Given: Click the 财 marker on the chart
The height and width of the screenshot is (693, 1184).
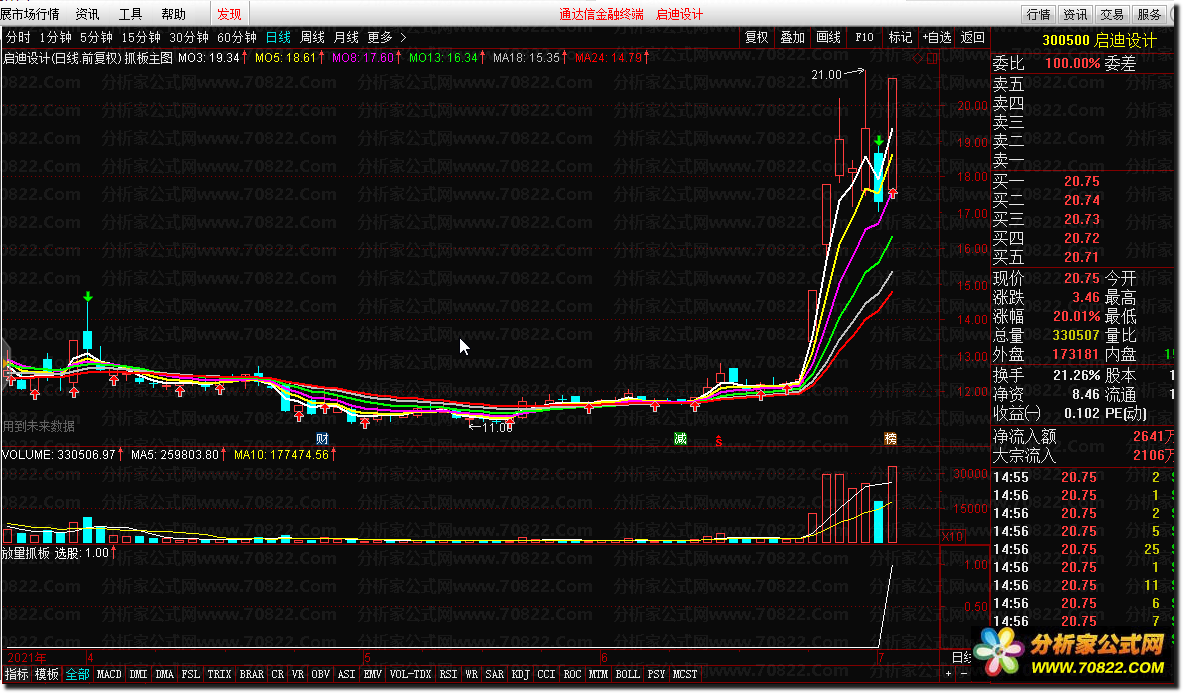Looking at the screenshot, I should click(x=322, y=439).
